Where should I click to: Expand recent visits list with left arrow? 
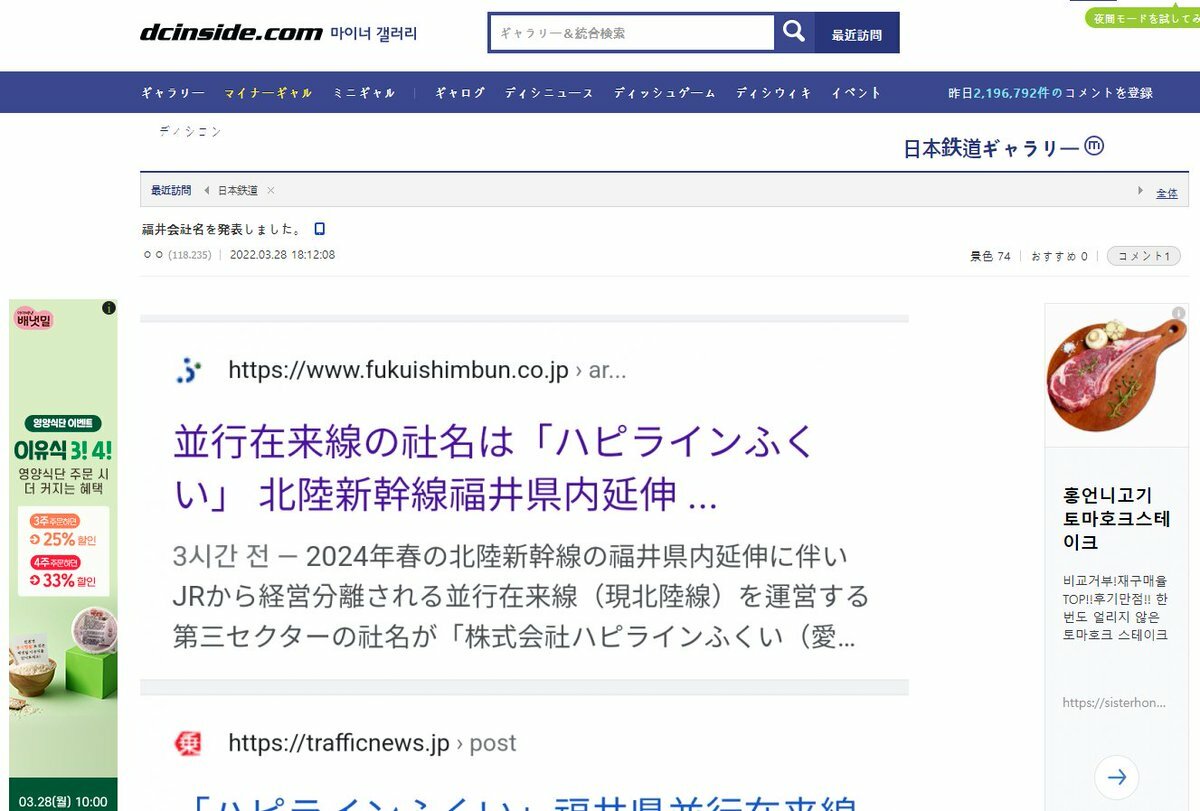pyautogui.click(x=206, y=190)
